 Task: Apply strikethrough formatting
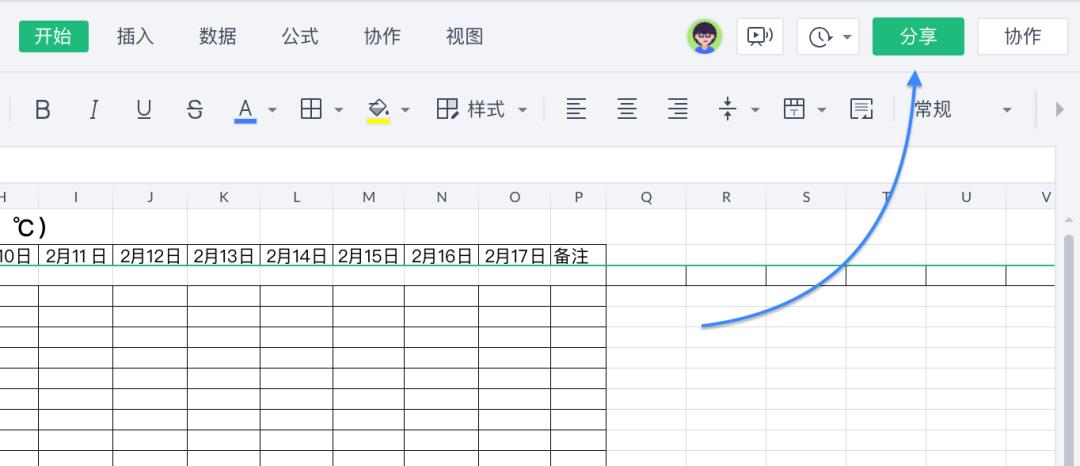195,109
